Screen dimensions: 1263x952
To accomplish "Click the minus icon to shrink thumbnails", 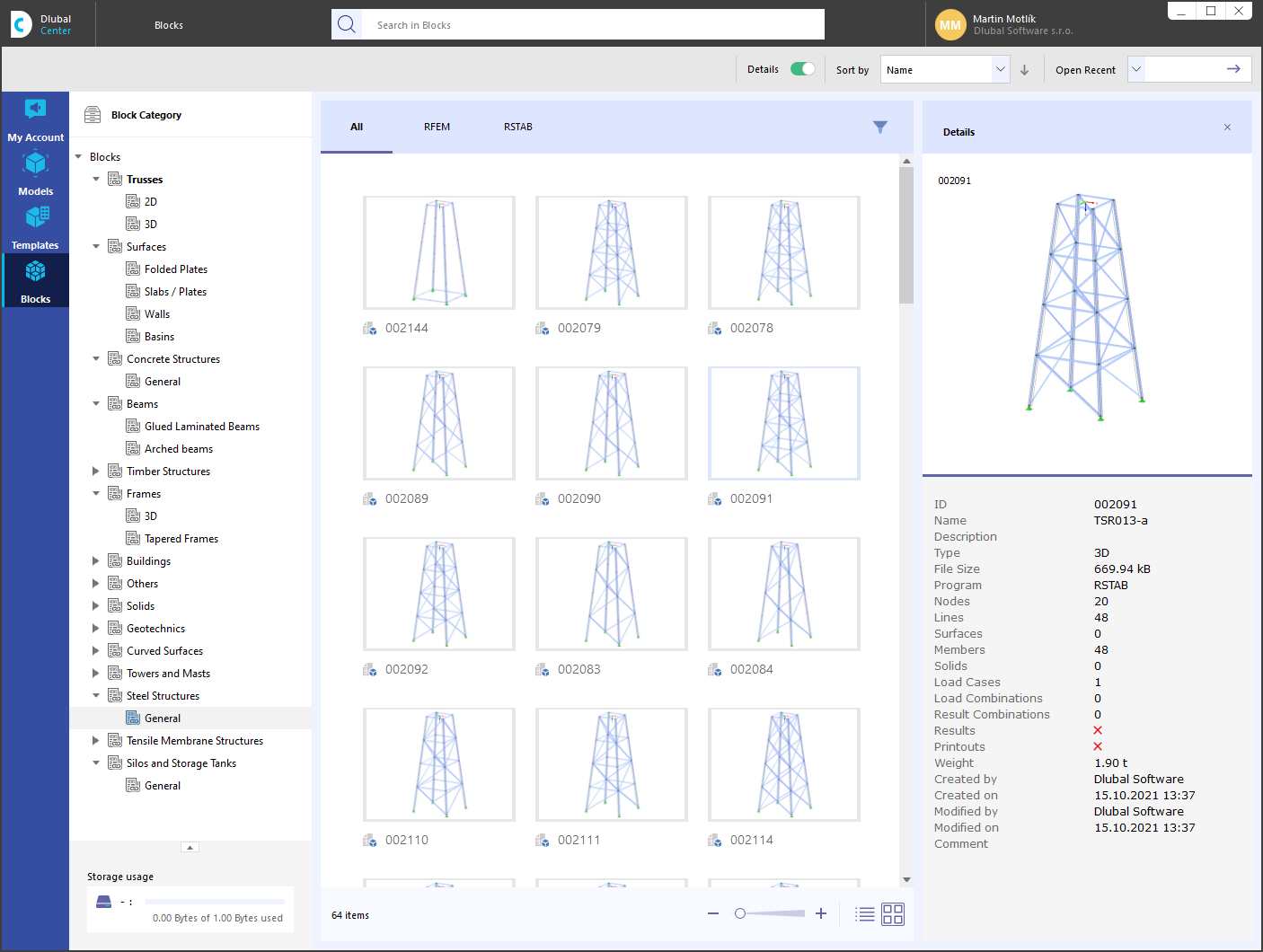I will click(713, 913).
